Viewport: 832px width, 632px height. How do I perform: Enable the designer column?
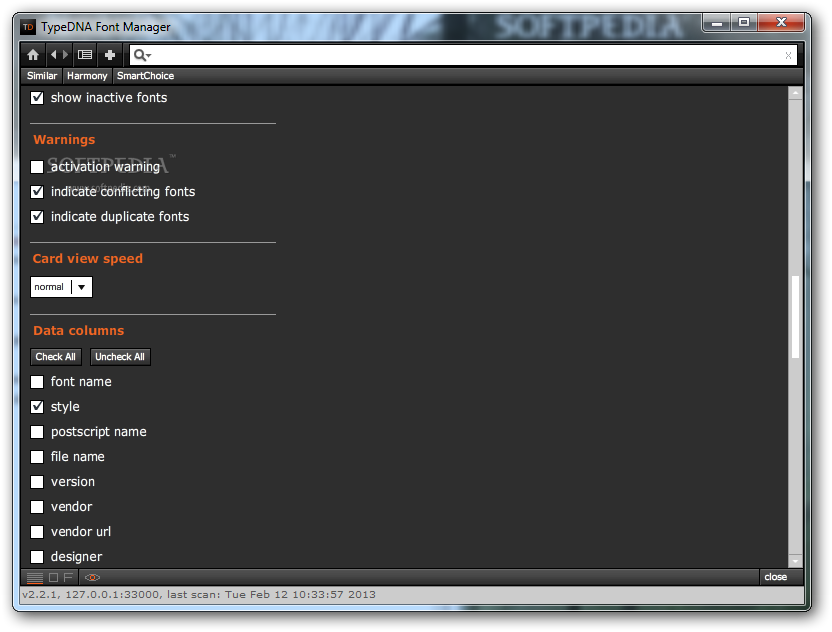37,557
